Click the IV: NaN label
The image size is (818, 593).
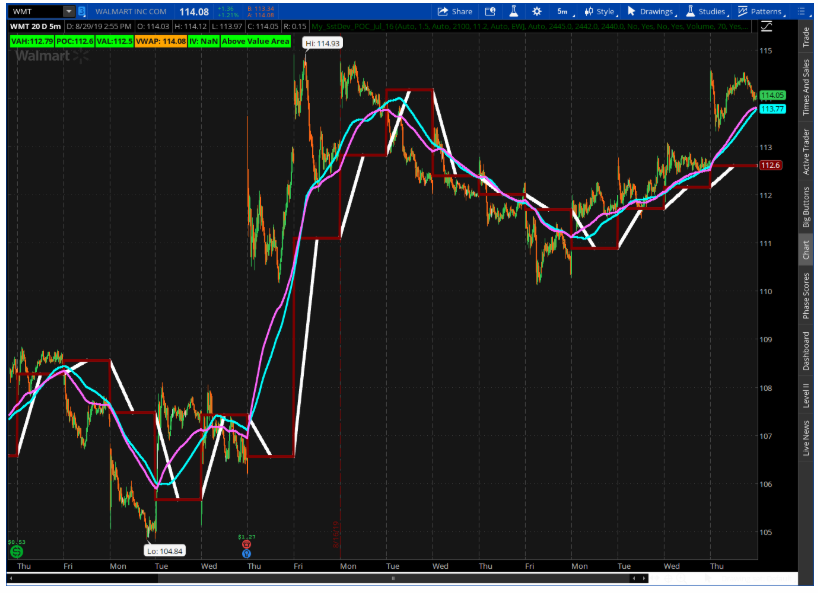203,41
